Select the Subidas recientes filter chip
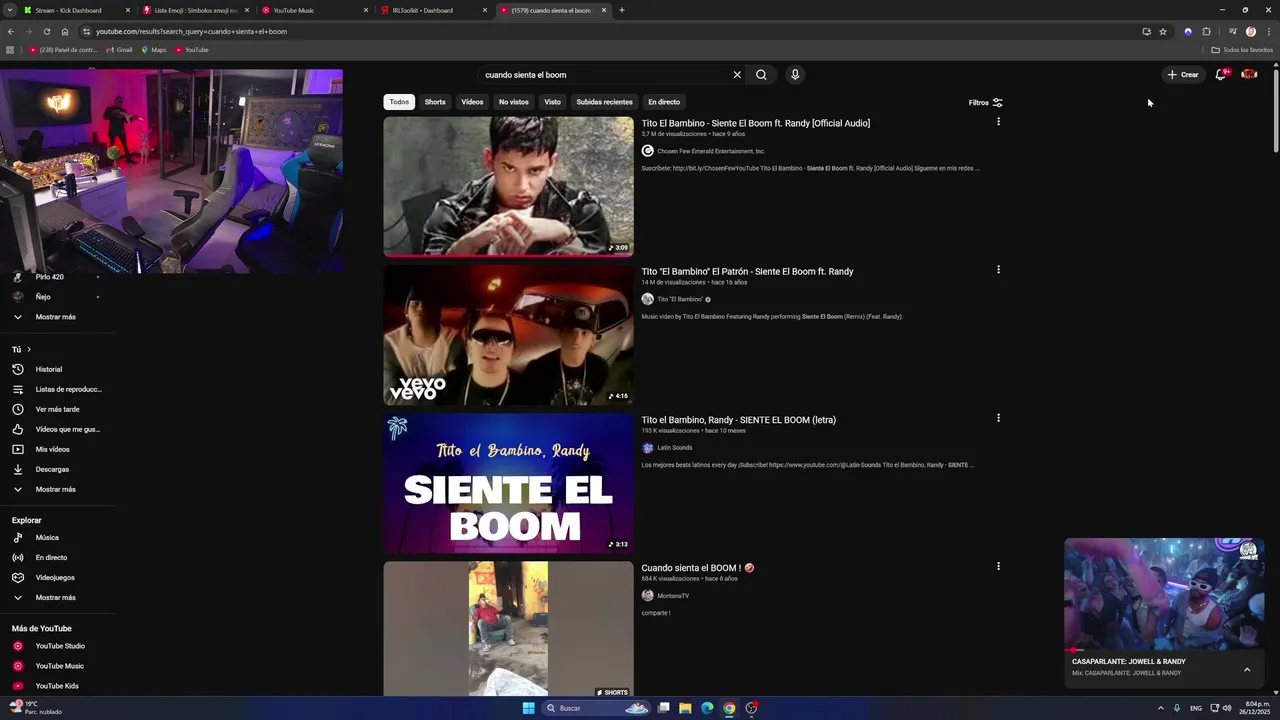1280x720 pixels. (604, 102)
